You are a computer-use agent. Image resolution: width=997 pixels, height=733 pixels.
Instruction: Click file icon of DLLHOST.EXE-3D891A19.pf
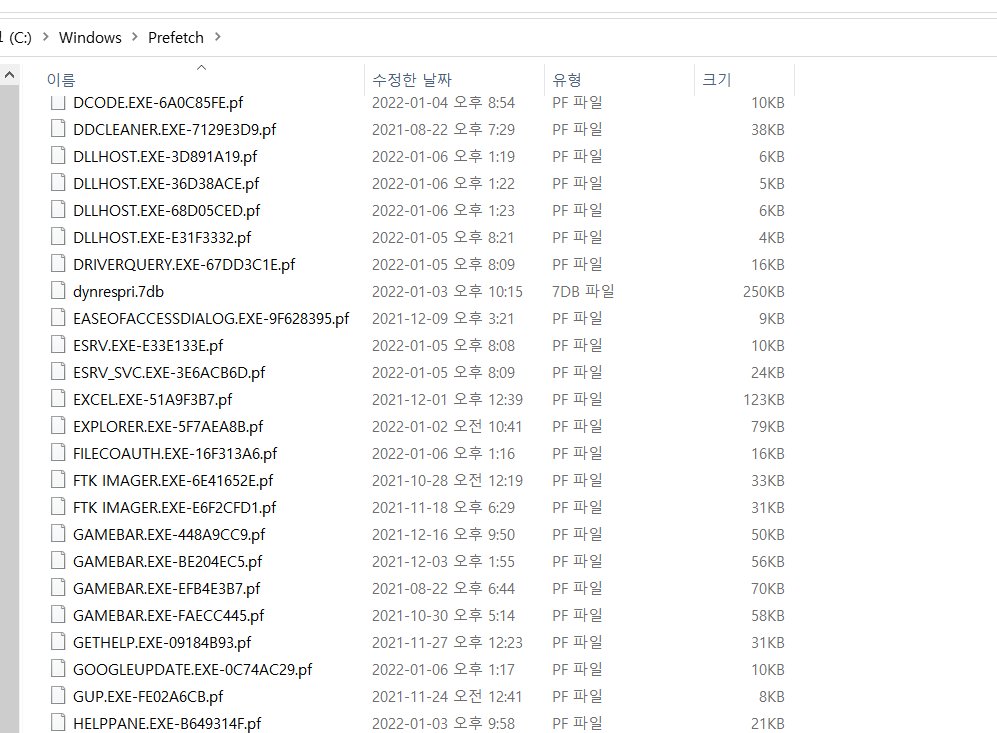pyautogui.click(x=58, y=155)
